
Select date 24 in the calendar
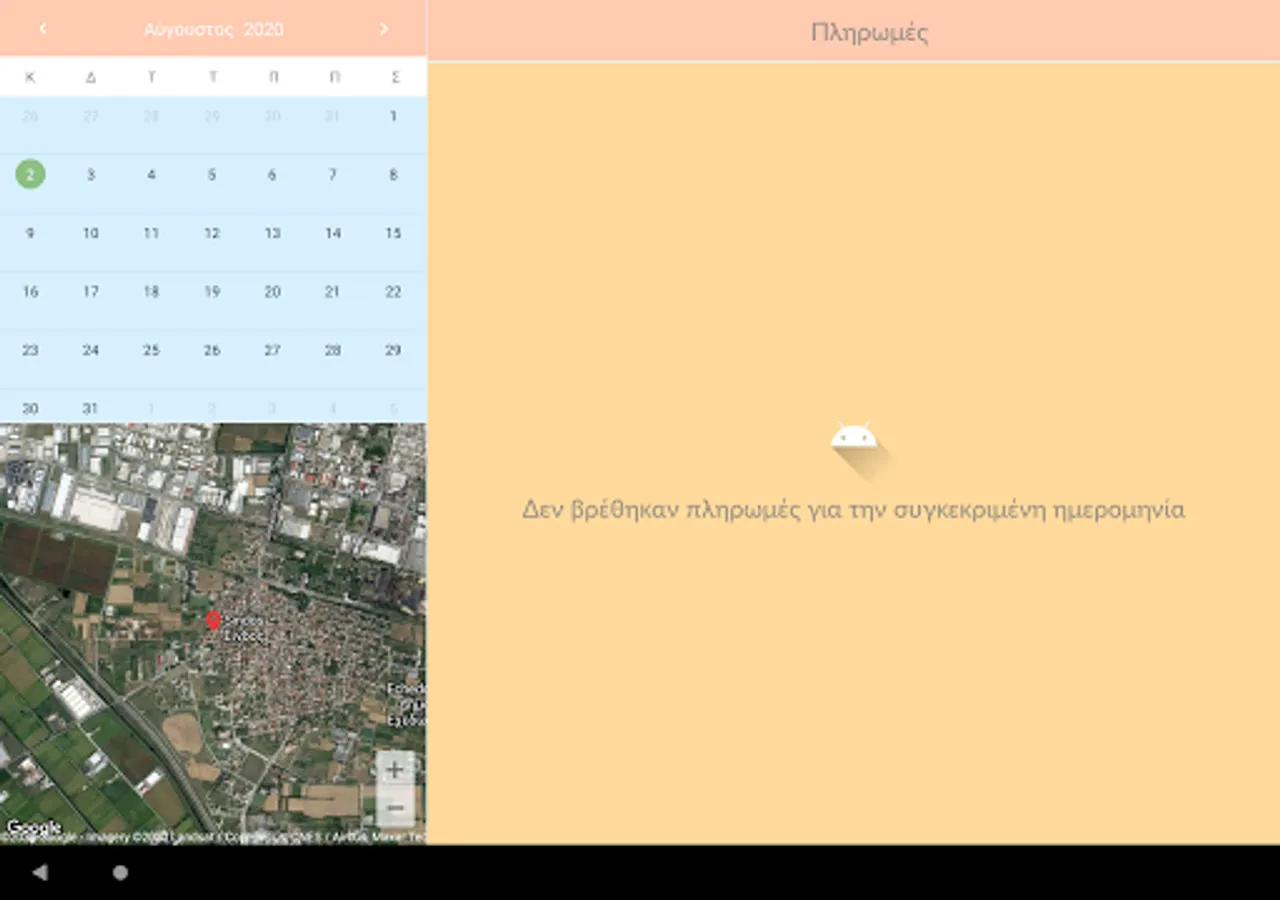pyautogui.click(x=91, y=350)
